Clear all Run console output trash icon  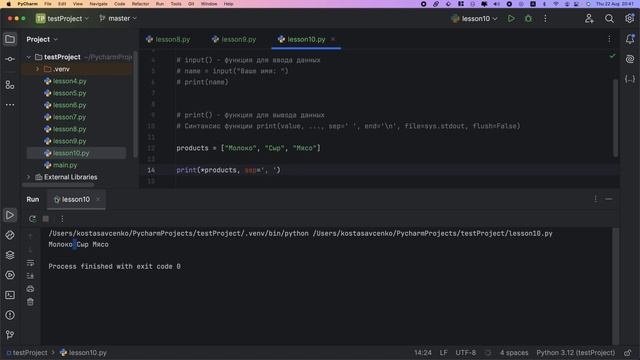[x=30, y=302]
